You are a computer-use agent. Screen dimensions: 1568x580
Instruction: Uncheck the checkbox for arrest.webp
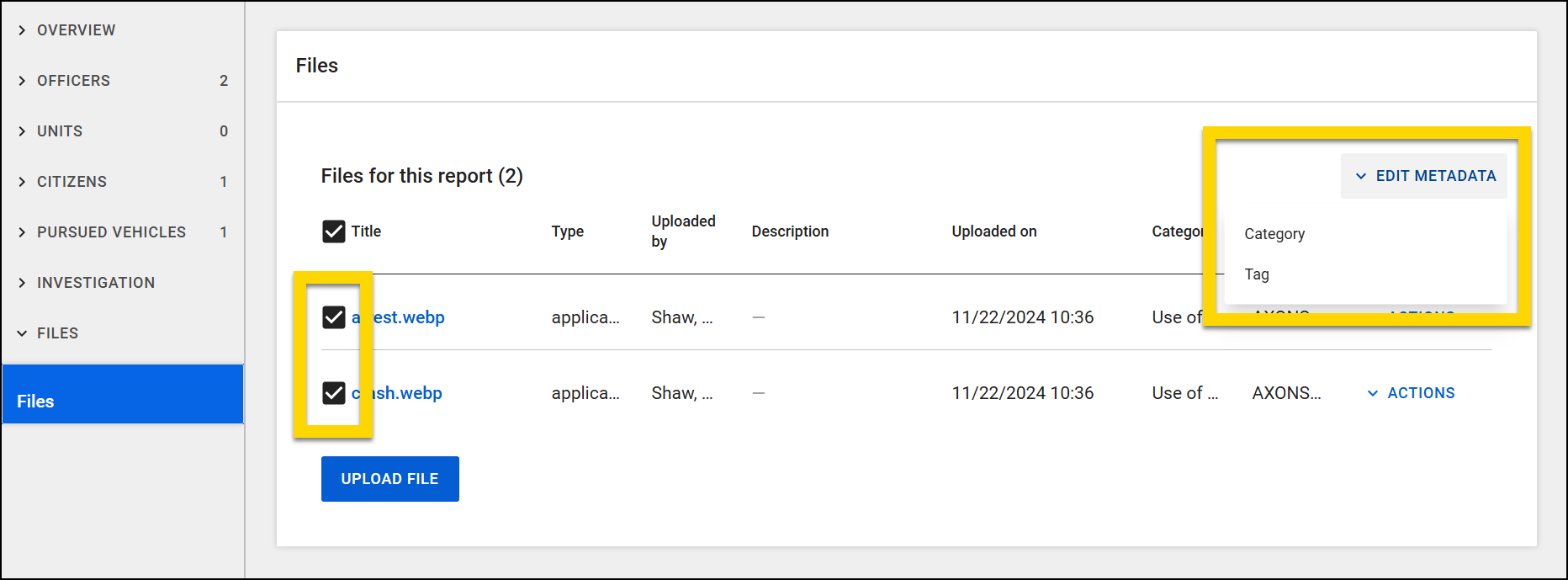pyautogui.click(x=333, y=317)
